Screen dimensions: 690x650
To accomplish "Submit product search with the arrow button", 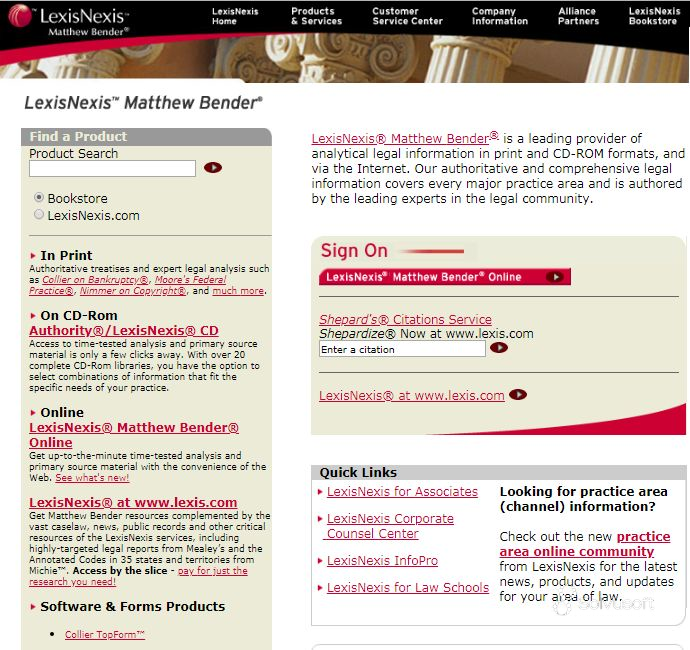I will (213, 168).
